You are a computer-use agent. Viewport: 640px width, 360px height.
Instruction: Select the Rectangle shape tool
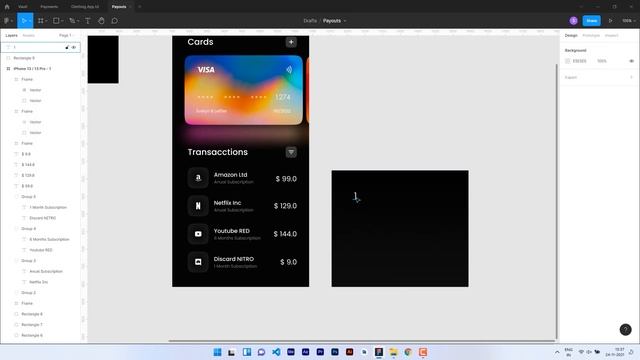56,21
